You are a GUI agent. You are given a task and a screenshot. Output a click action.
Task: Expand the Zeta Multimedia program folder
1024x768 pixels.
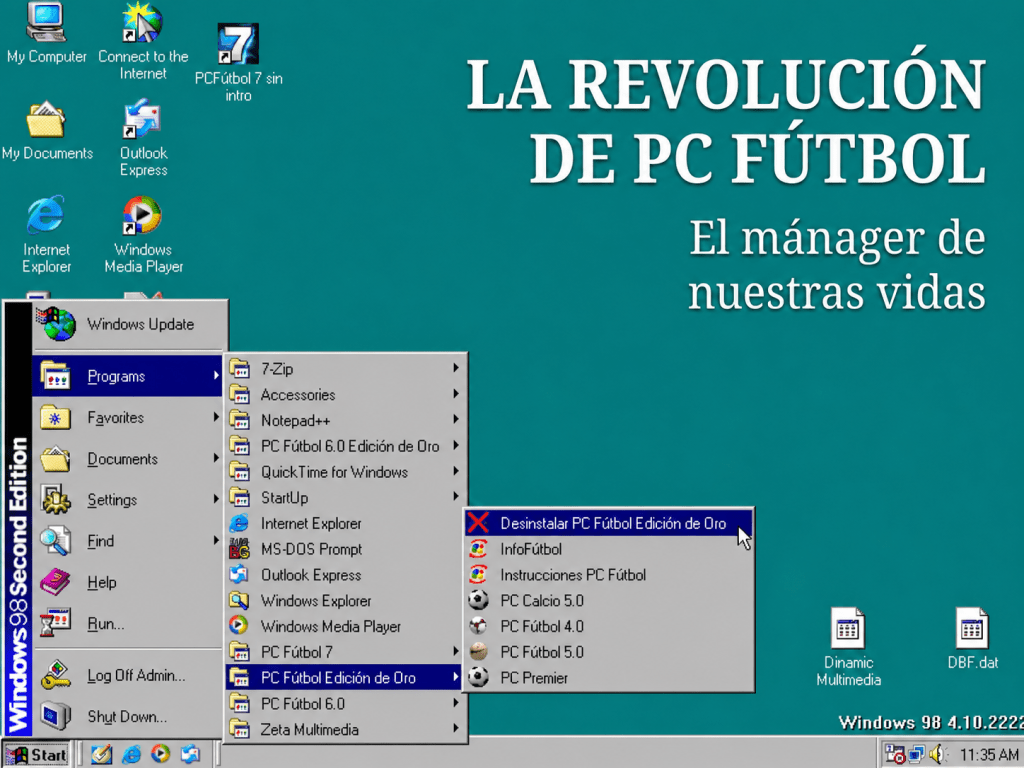345,729
